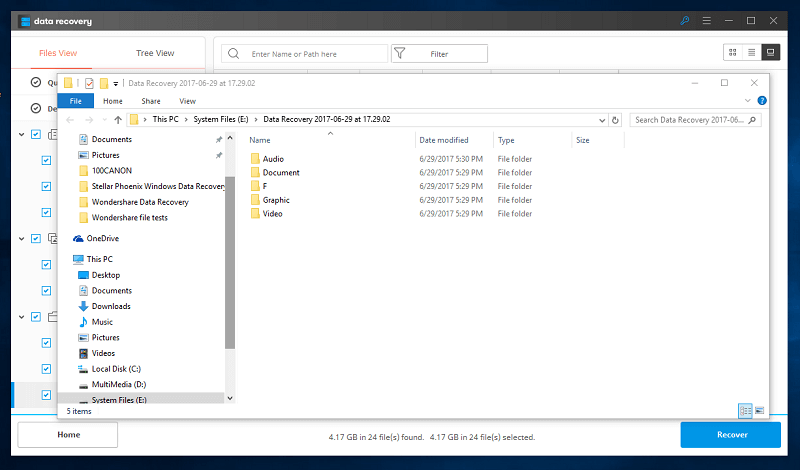This screenshot has width=800, height=470.
Task: Switch Explorer to details view icon
Action: pyautogui.click(x=745, y=410)
